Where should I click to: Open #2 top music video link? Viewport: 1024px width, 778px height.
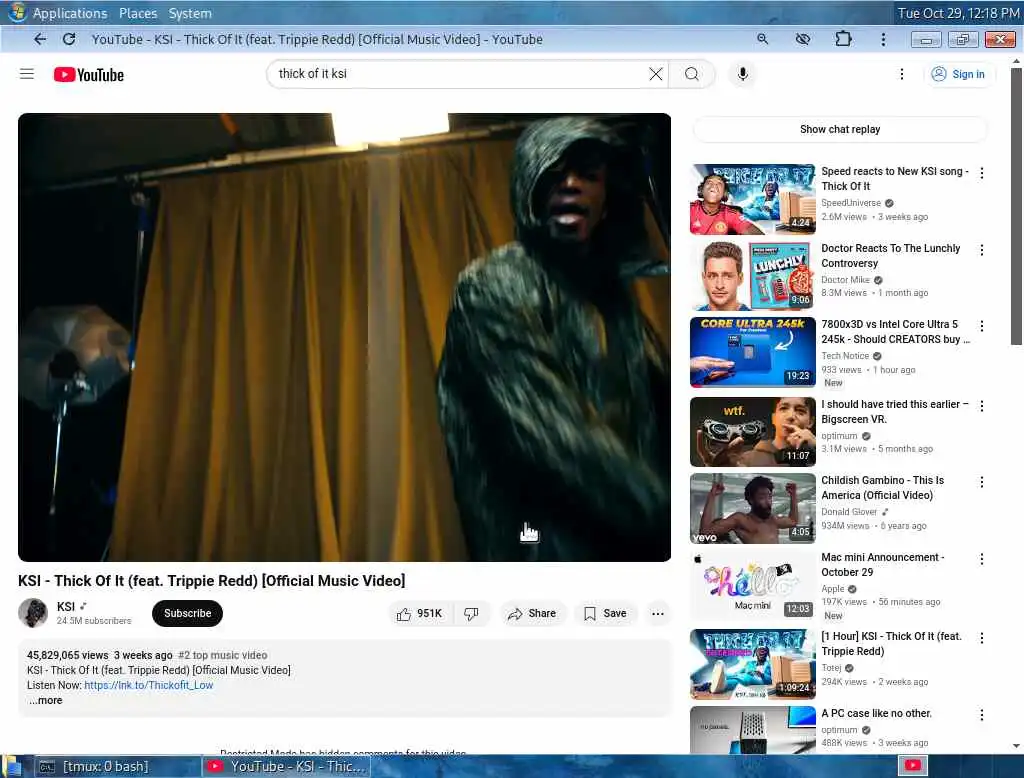coord(223,655)
